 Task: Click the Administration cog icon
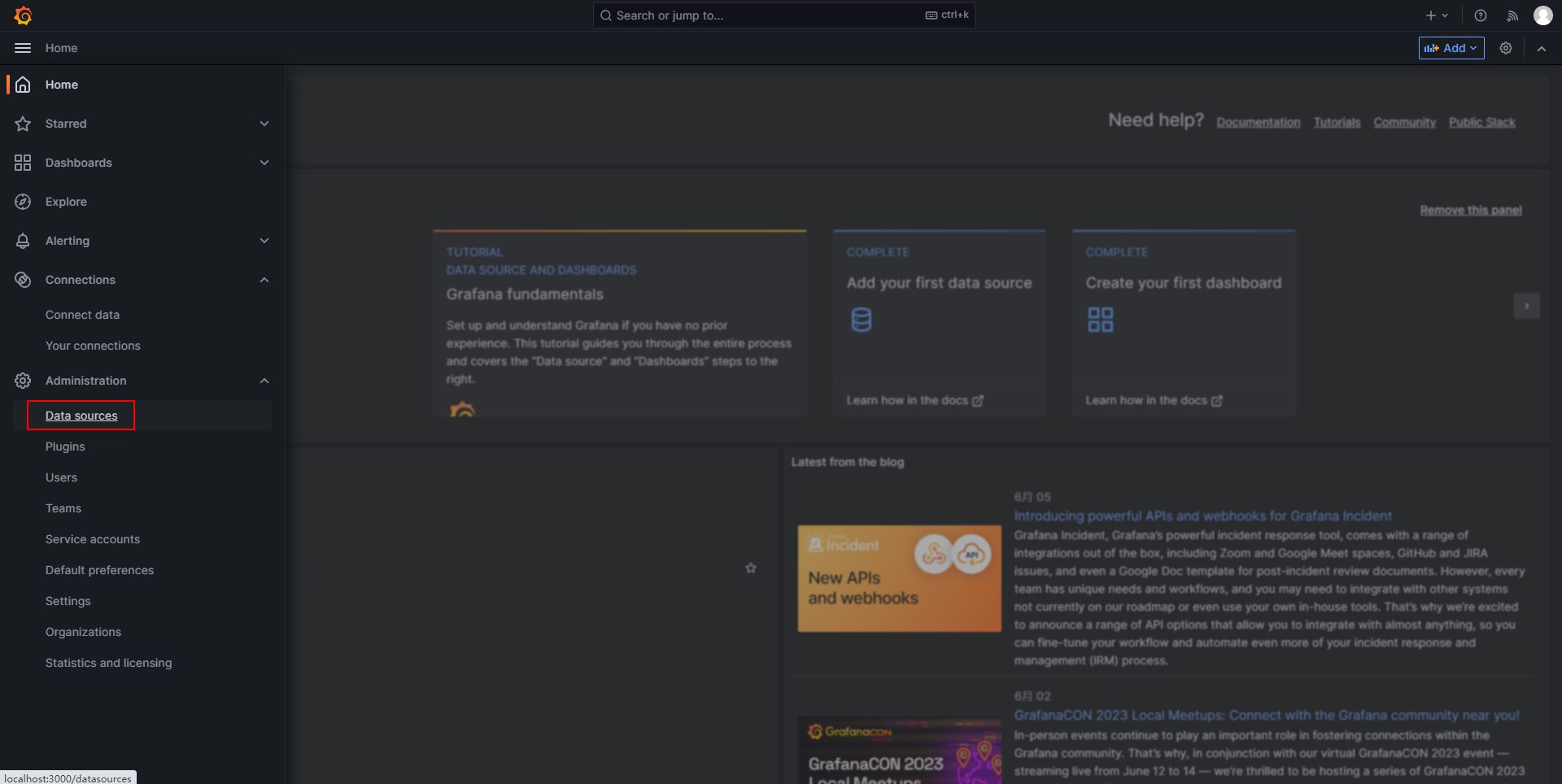click(23, 381)
